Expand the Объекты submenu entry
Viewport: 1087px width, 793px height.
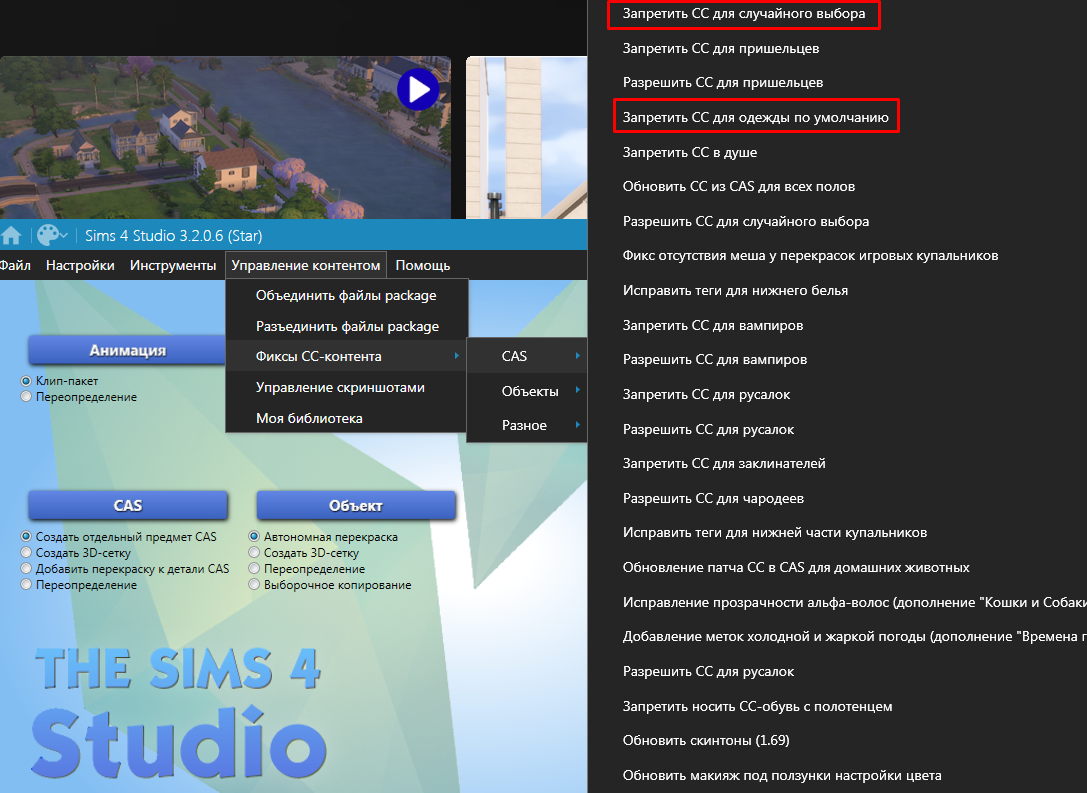pyautogui.click(x=527, y=391)
